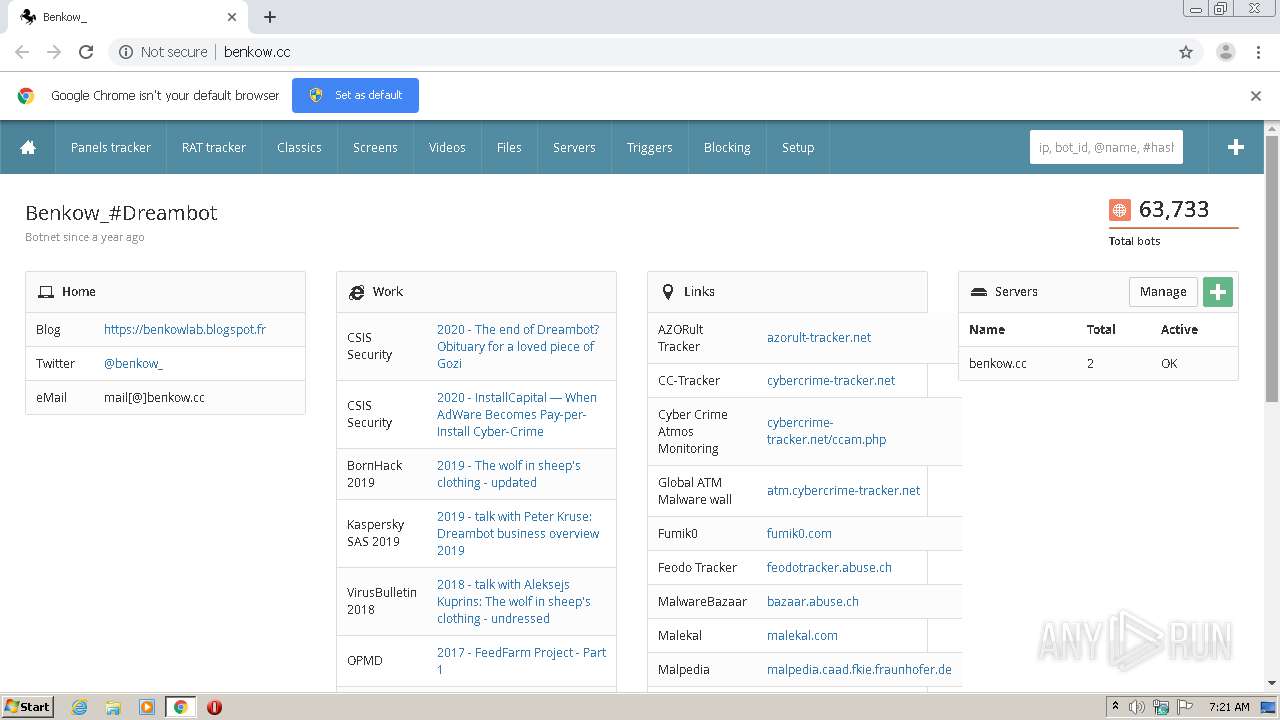Click Chrome icon in taskbar
The width and height of the screenshot is (1280, 720).
click(x=181, y=707)
